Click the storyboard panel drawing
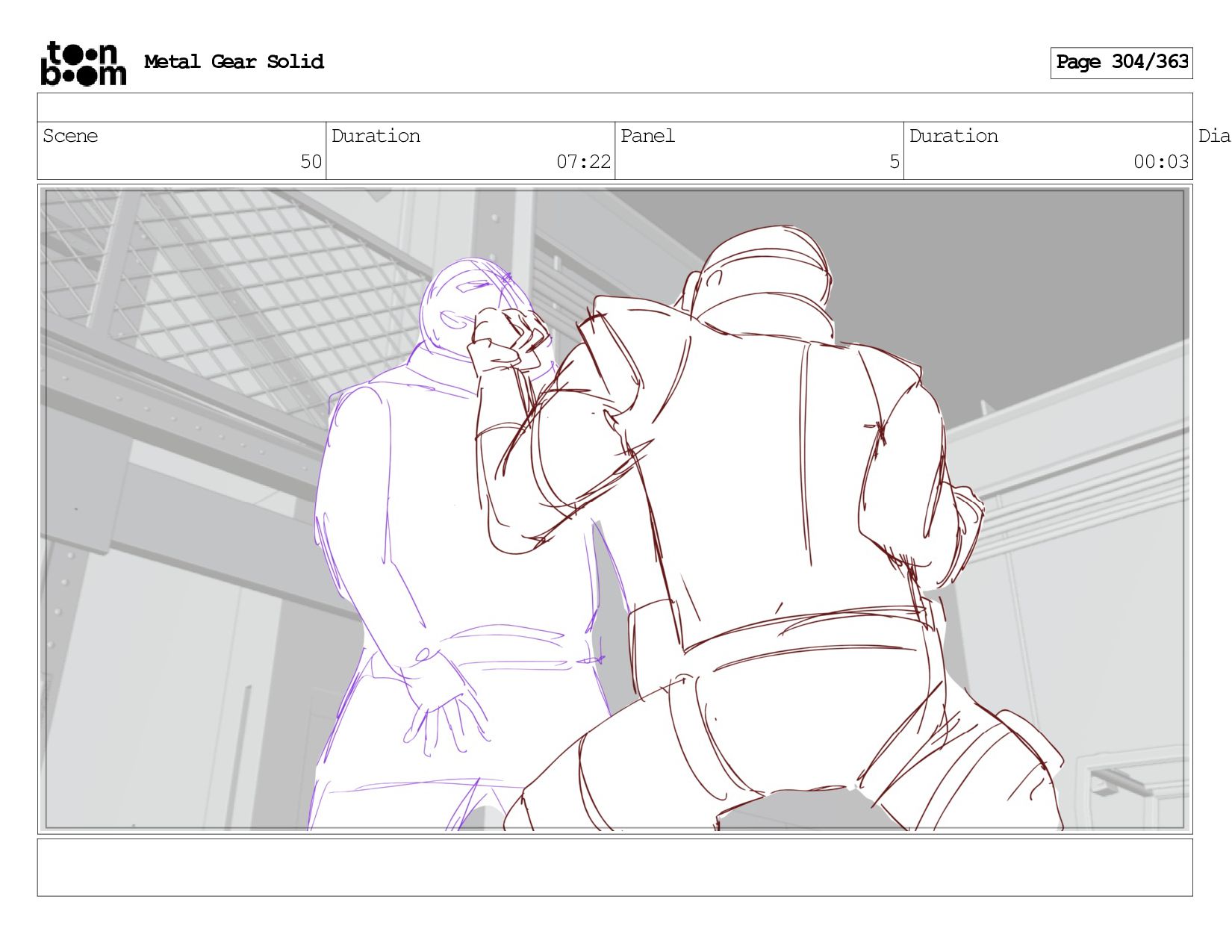This screenshot has height=952, width=1232. pos(615,509)
